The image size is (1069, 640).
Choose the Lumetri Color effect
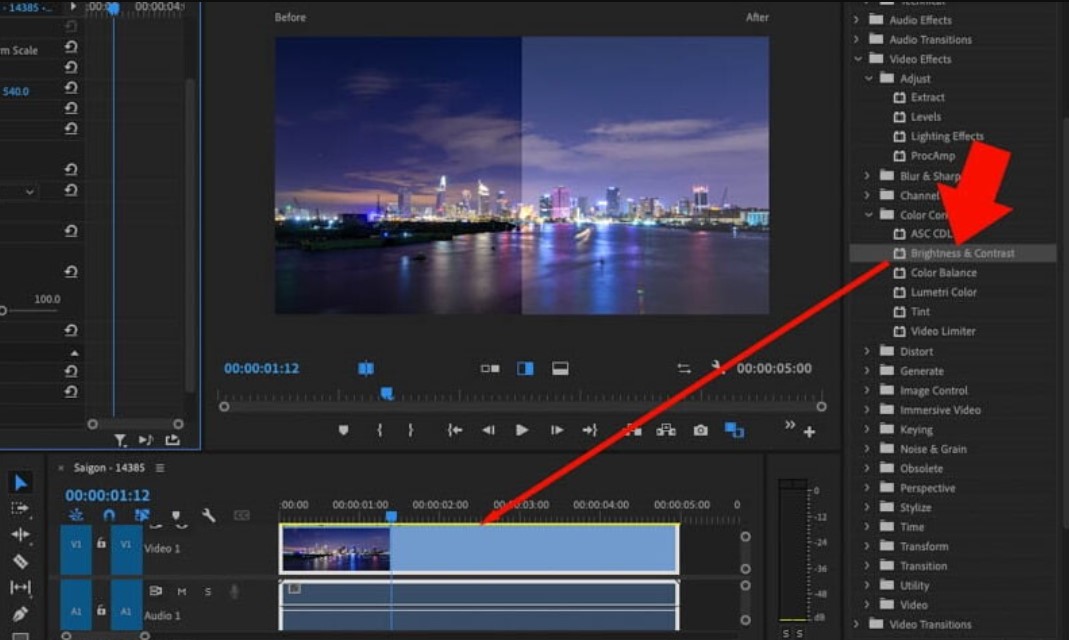[x=943, y=292]
